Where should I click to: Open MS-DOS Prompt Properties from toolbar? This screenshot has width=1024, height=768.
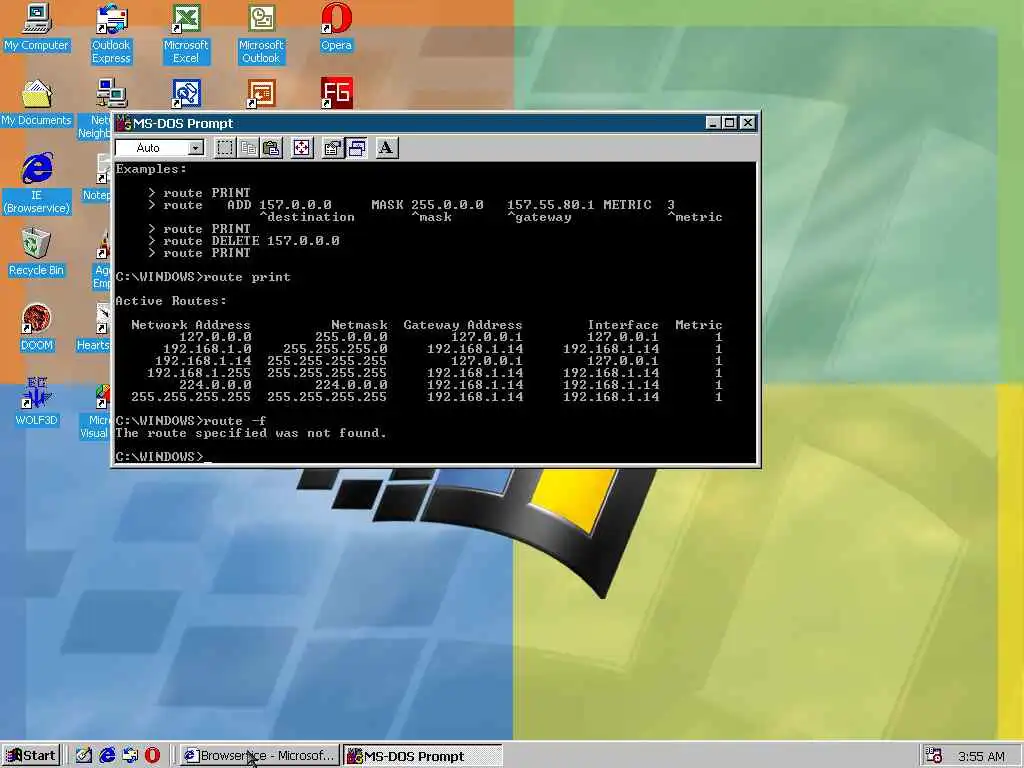tap(332, 148)
